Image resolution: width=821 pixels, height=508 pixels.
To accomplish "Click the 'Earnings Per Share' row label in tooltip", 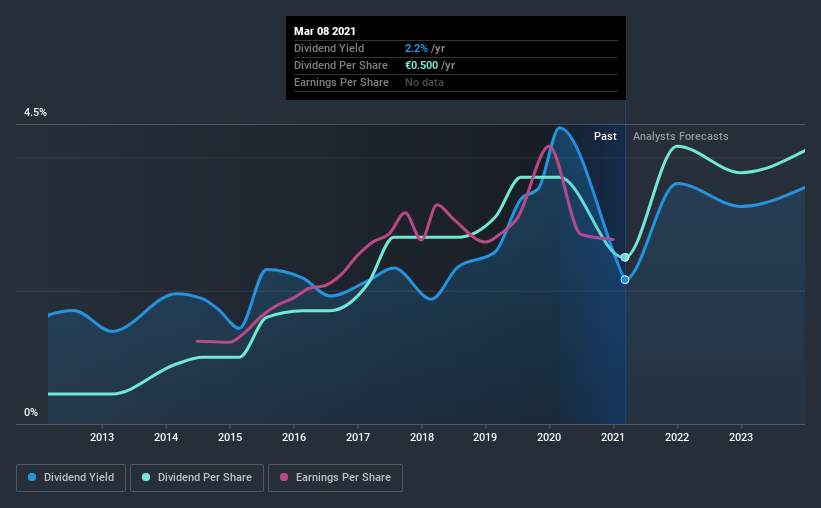I will [x=341, y=82].
